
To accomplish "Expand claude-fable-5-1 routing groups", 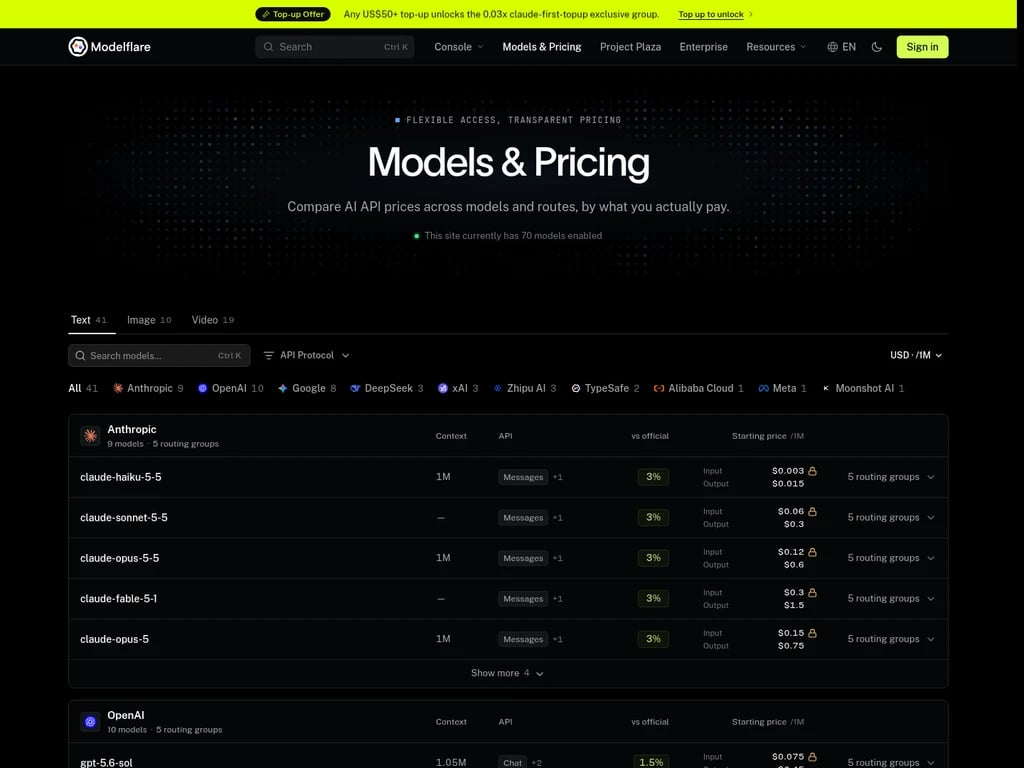I will (x=891, y=598).
